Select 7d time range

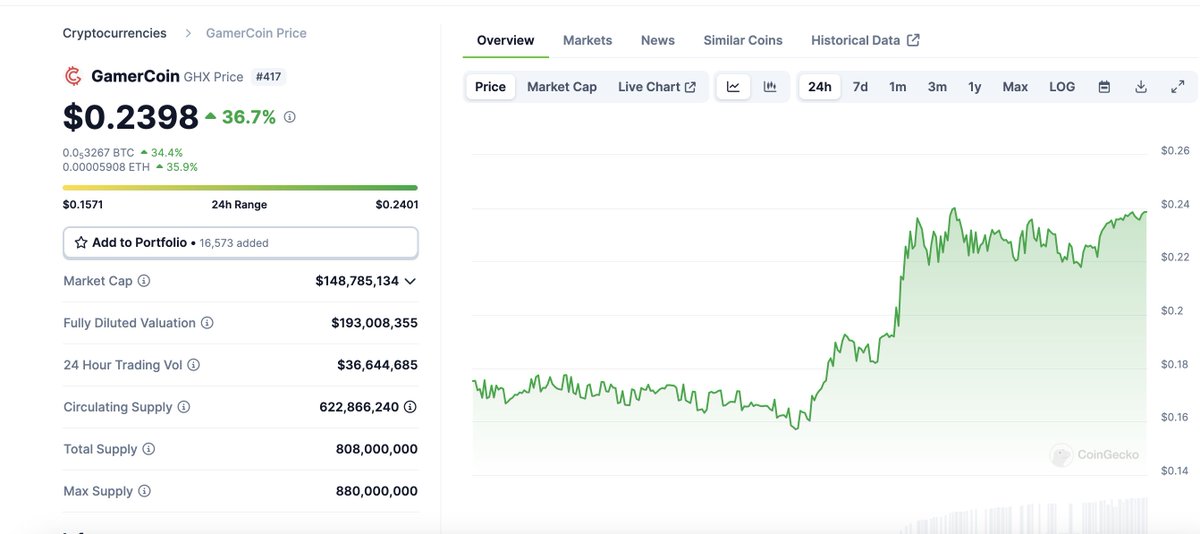860,87
